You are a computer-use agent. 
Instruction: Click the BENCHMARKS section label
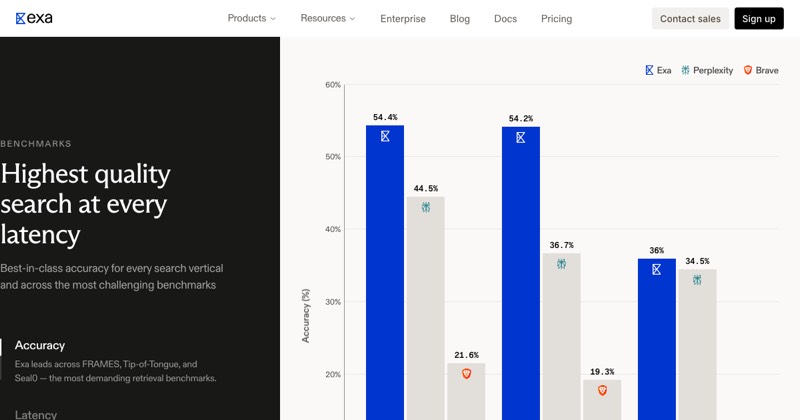pos(36,144)
